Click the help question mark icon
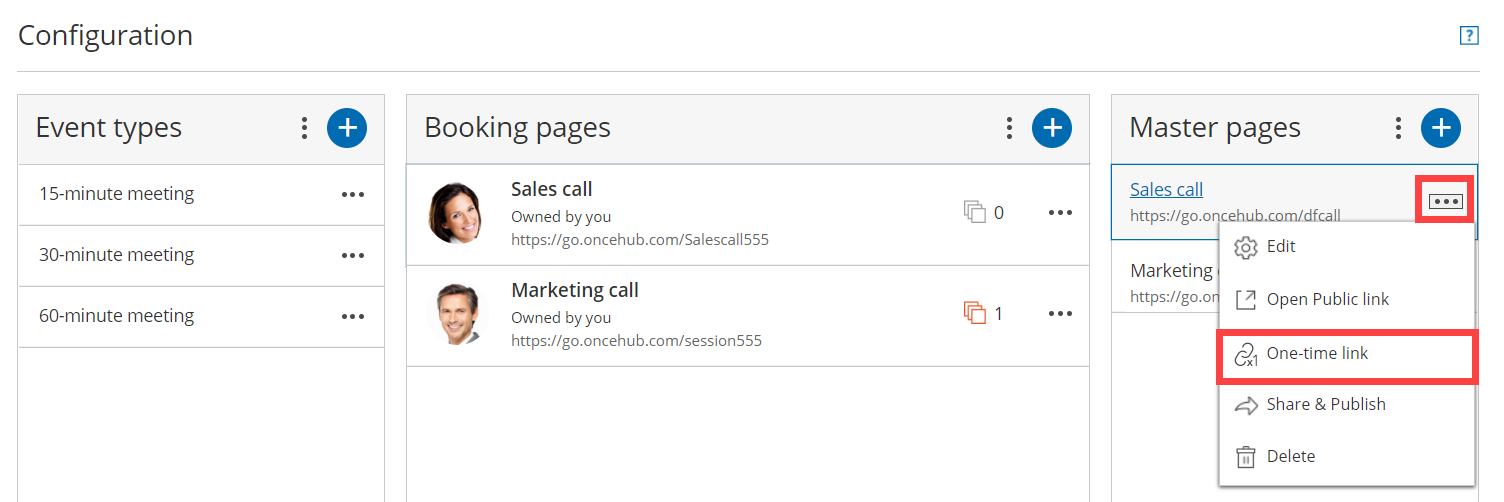Viewport: 1504px width, 502px height. tap(1468, 36)
